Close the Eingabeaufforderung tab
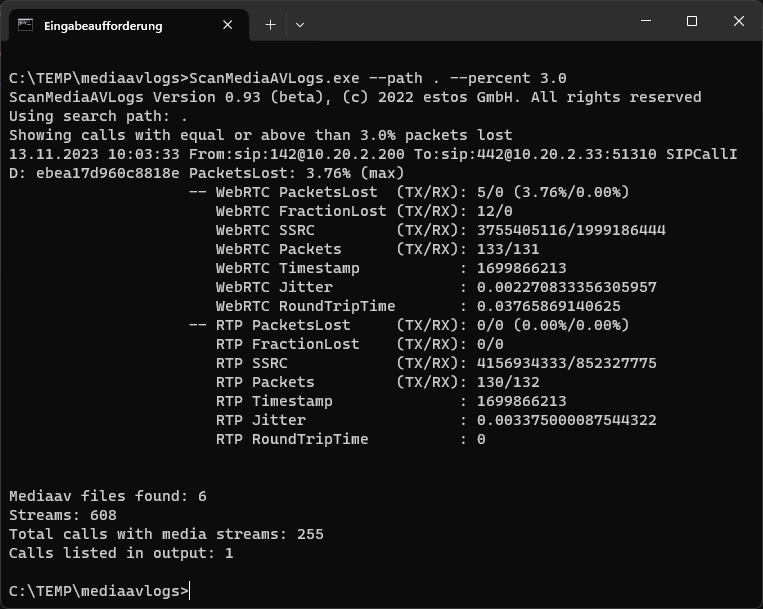 click(230, 25)
